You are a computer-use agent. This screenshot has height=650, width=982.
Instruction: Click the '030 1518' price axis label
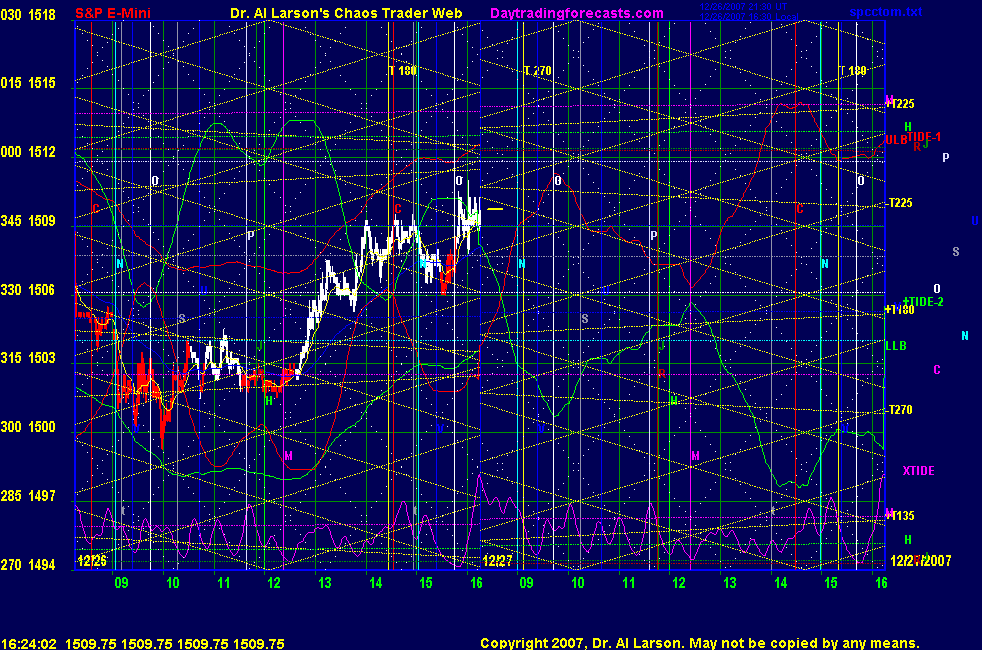click(x=28, y=14)
